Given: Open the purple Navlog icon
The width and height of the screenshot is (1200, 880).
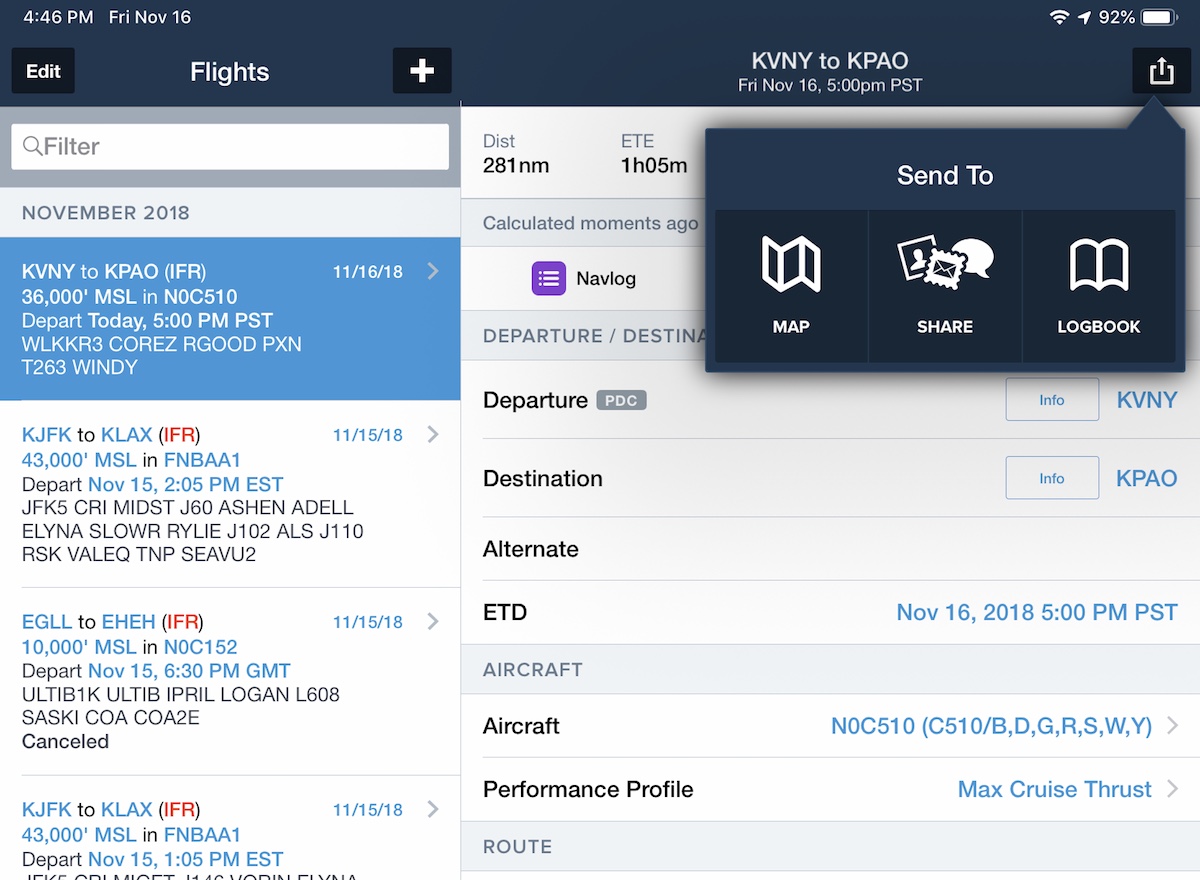Looking at the screenshot, I should (x=549, y=278).
